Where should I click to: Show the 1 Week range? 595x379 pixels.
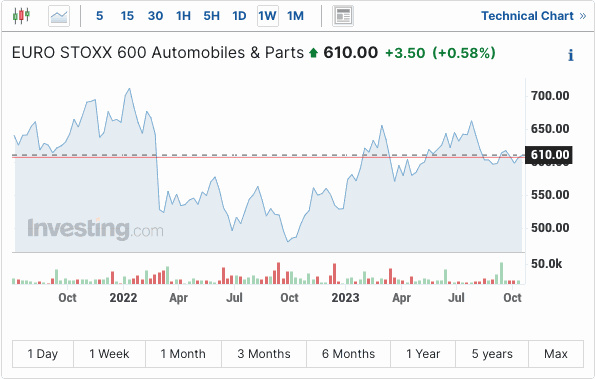pos(109,354)
